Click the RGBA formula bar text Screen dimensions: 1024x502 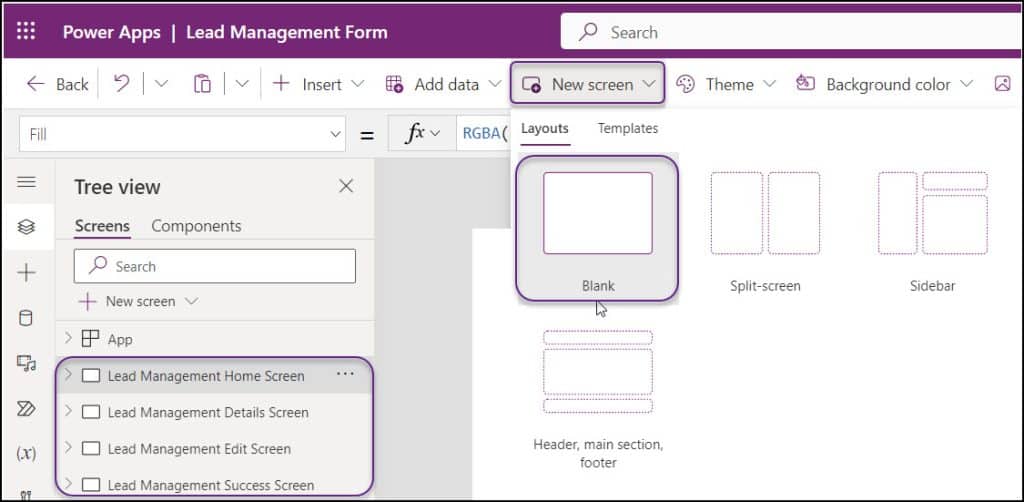pyautogui.click(x=485, y=134)
